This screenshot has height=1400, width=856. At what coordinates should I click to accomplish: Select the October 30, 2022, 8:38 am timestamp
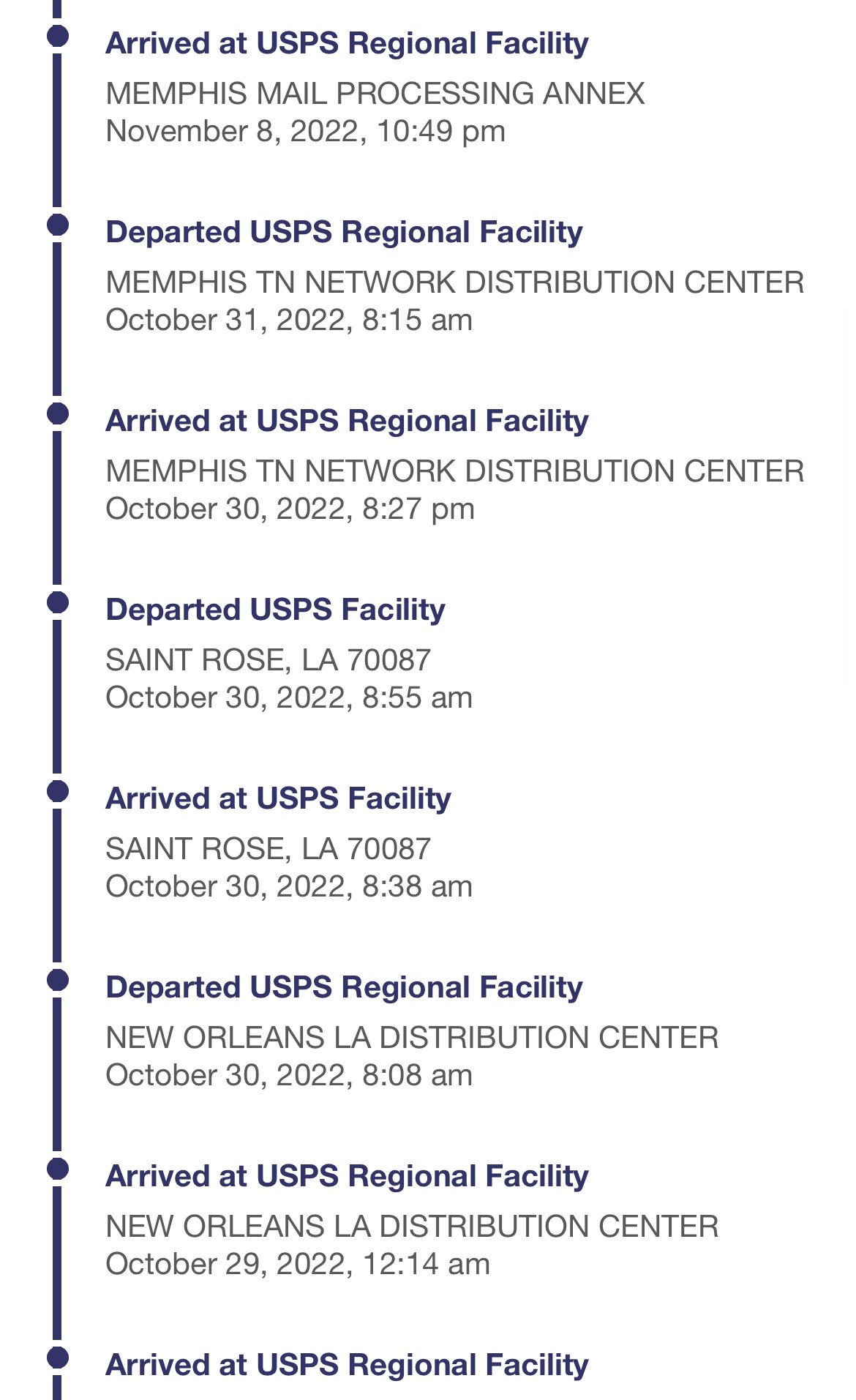289,887
